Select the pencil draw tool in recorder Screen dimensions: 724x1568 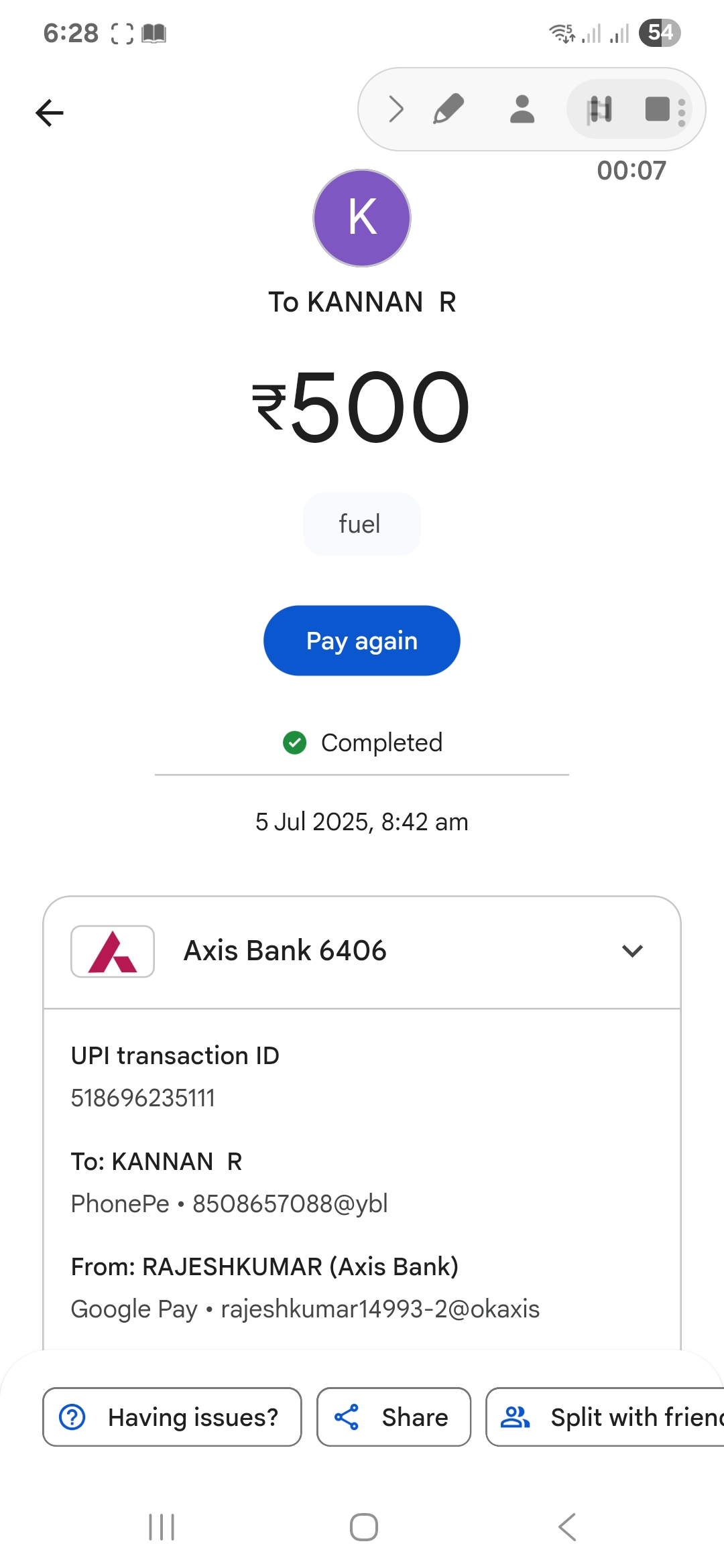point(448,109)
